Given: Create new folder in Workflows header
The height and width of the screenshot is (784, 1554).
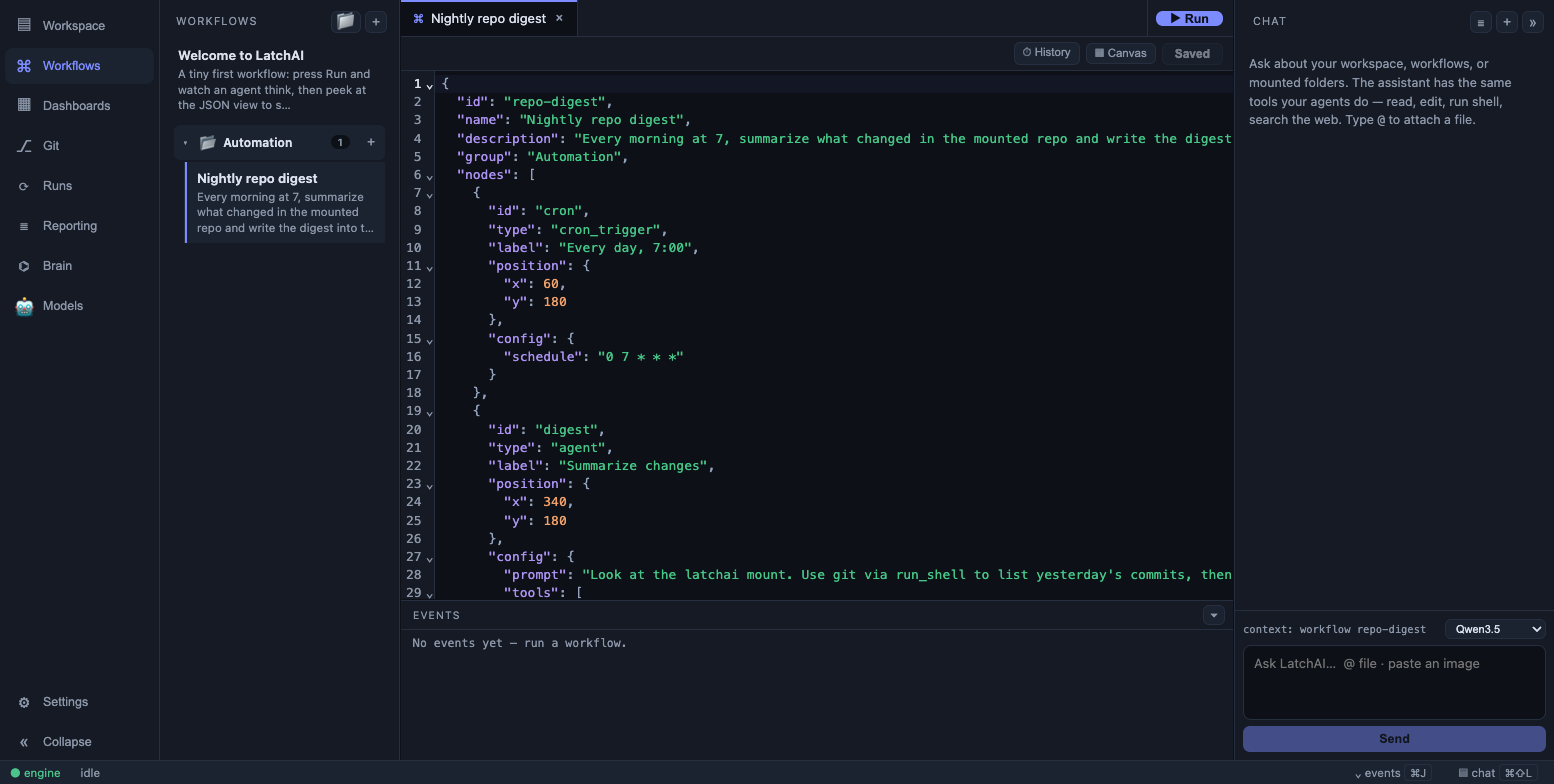Looking at the screenshot, I should (x=345, y=21).
